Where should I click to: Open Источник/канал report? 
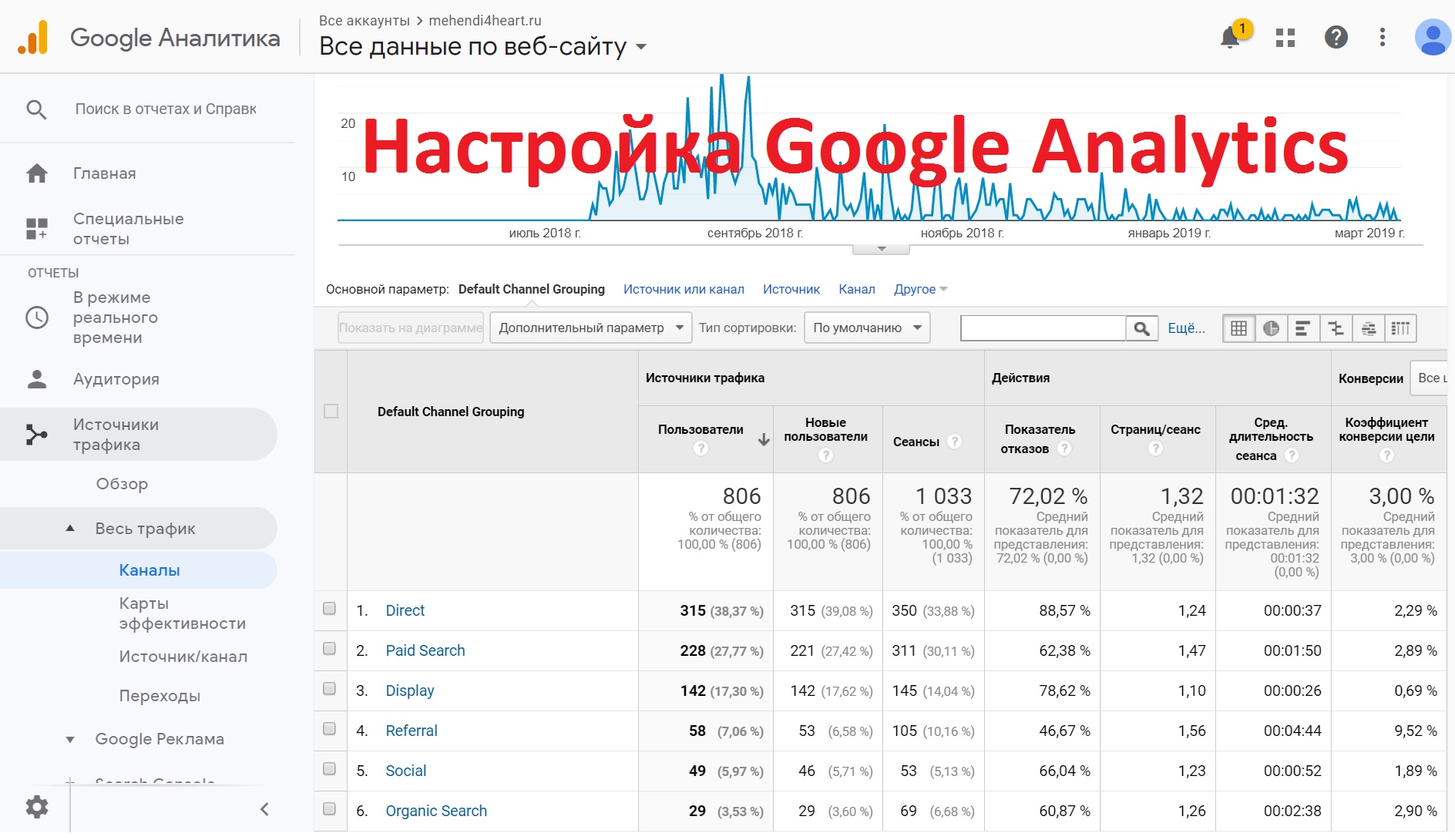tap(183, 657)
